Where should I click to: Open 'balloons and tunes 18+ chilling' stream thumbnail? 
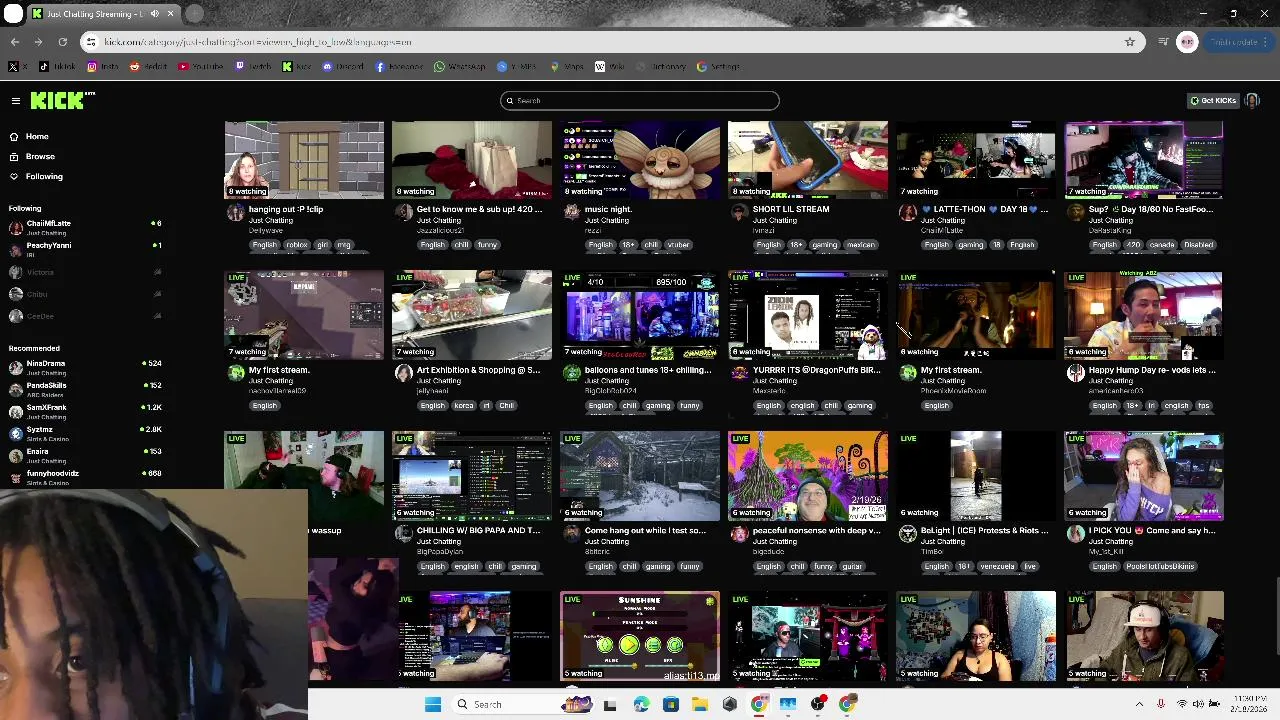(x=640, y=315)
